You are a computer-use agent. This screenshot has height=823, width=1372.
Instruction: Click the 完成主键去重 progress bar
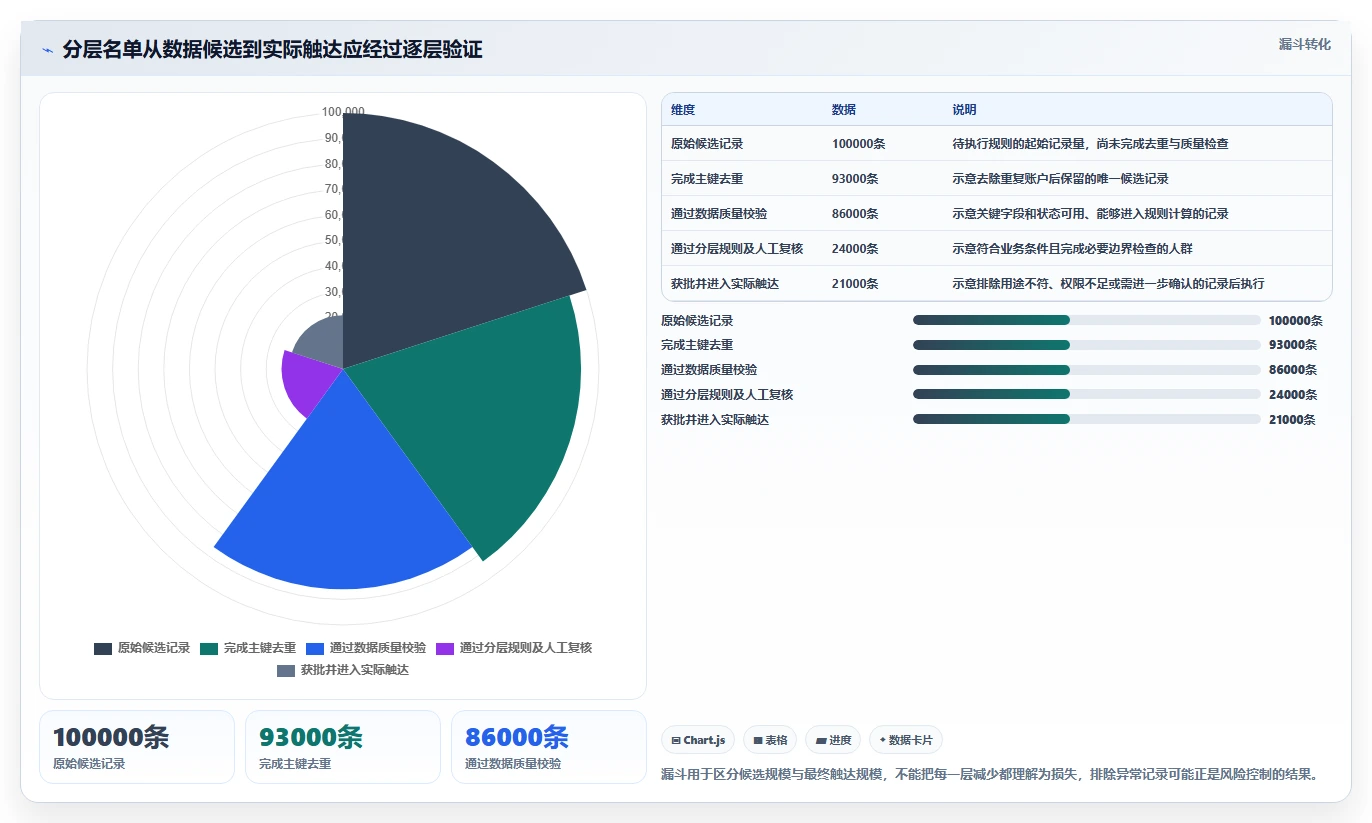1086,345
